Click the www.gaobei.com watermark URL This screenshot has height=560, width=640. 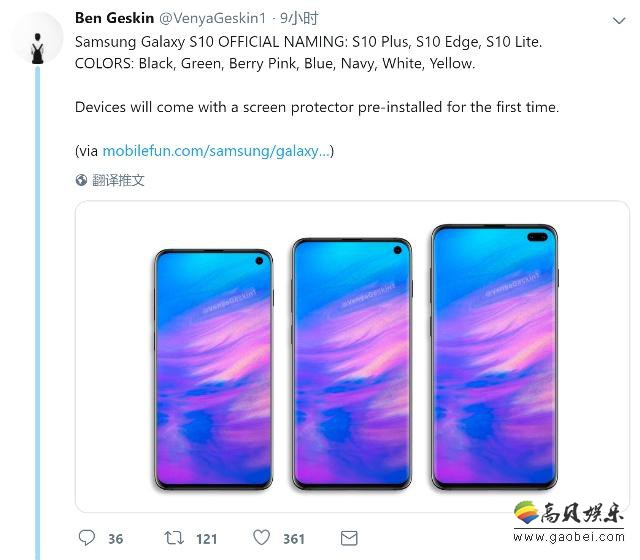pos(569,537)
